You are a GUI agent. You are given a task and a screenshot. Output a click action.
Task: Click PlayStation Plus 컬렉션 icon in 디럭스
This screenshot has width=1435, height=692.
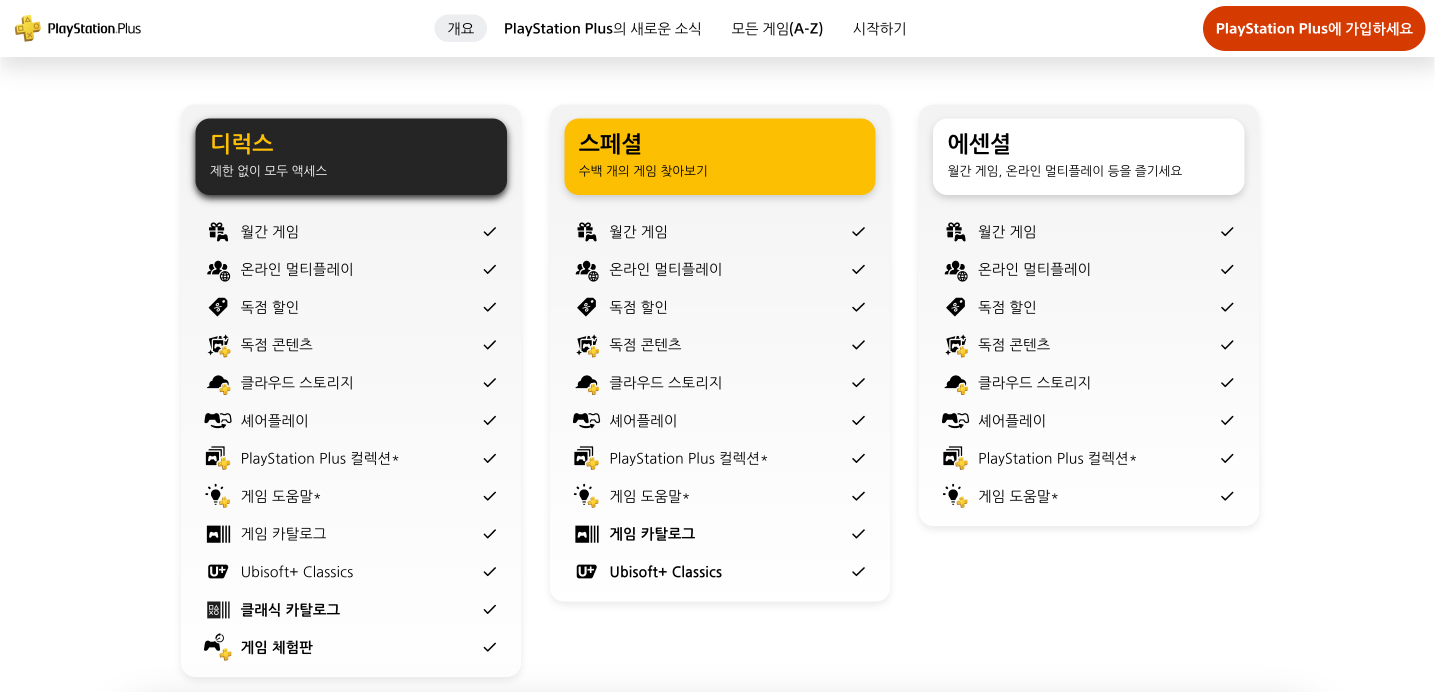tap(218, 458)
